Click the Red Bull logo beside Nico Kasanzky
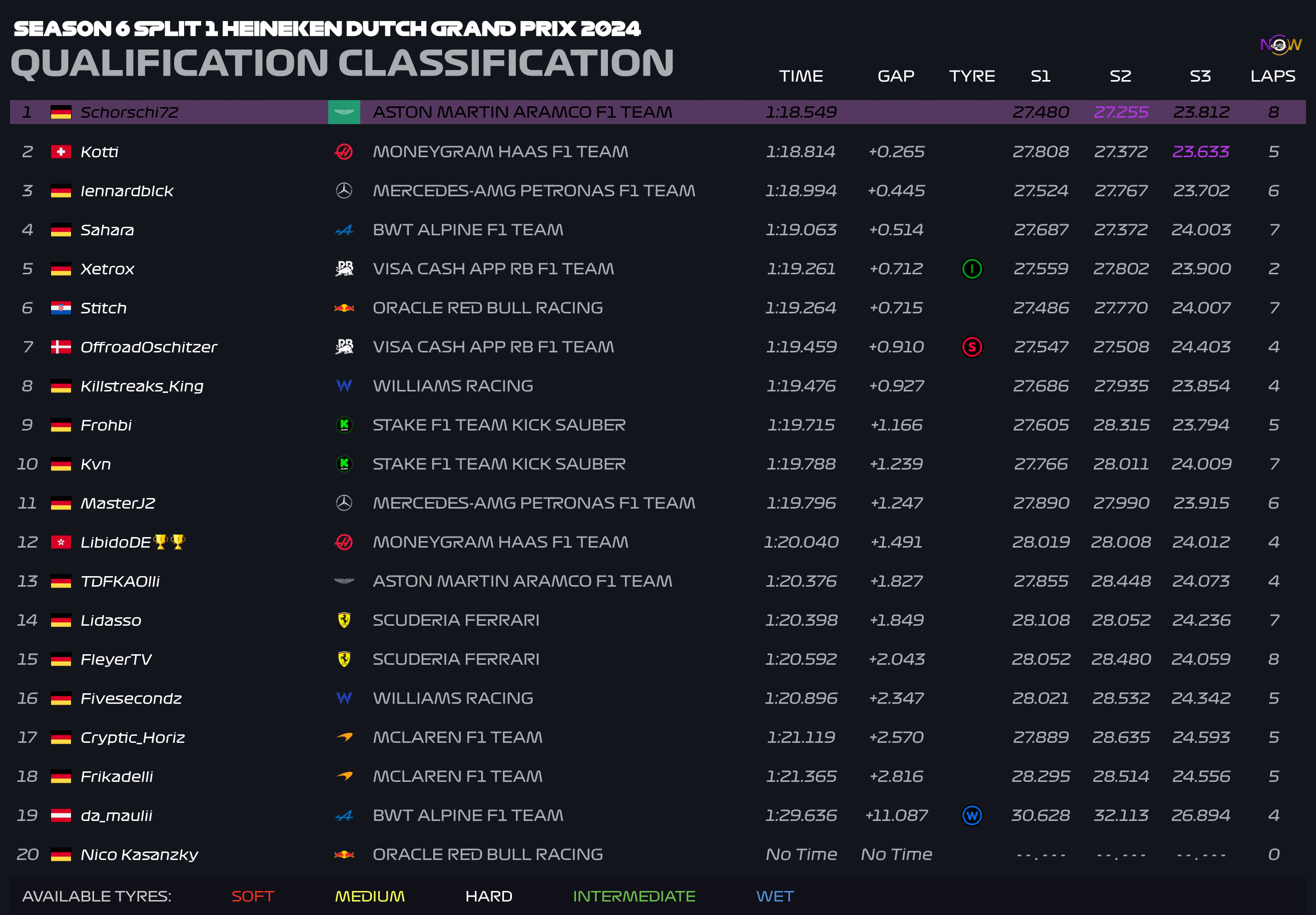The image size is (1316, 915). (x=344, y=854)
